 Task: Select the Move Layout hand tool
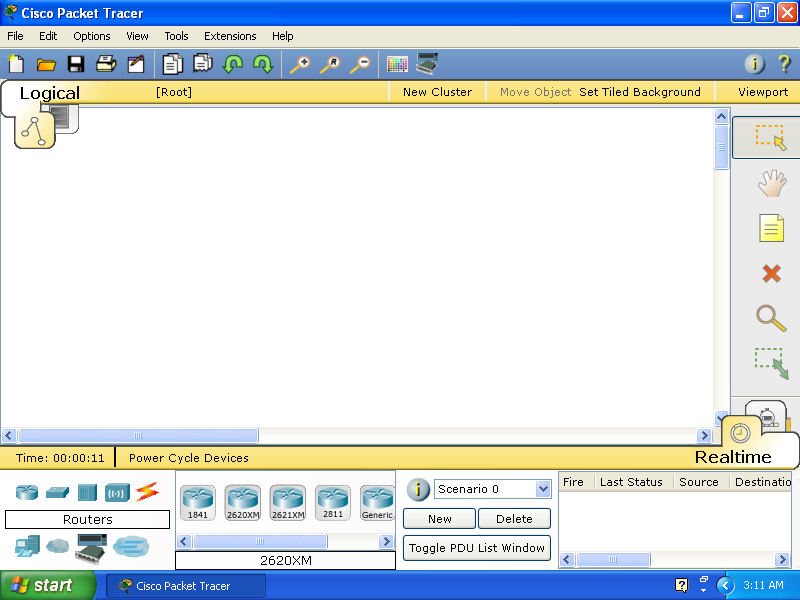[771, 183]
